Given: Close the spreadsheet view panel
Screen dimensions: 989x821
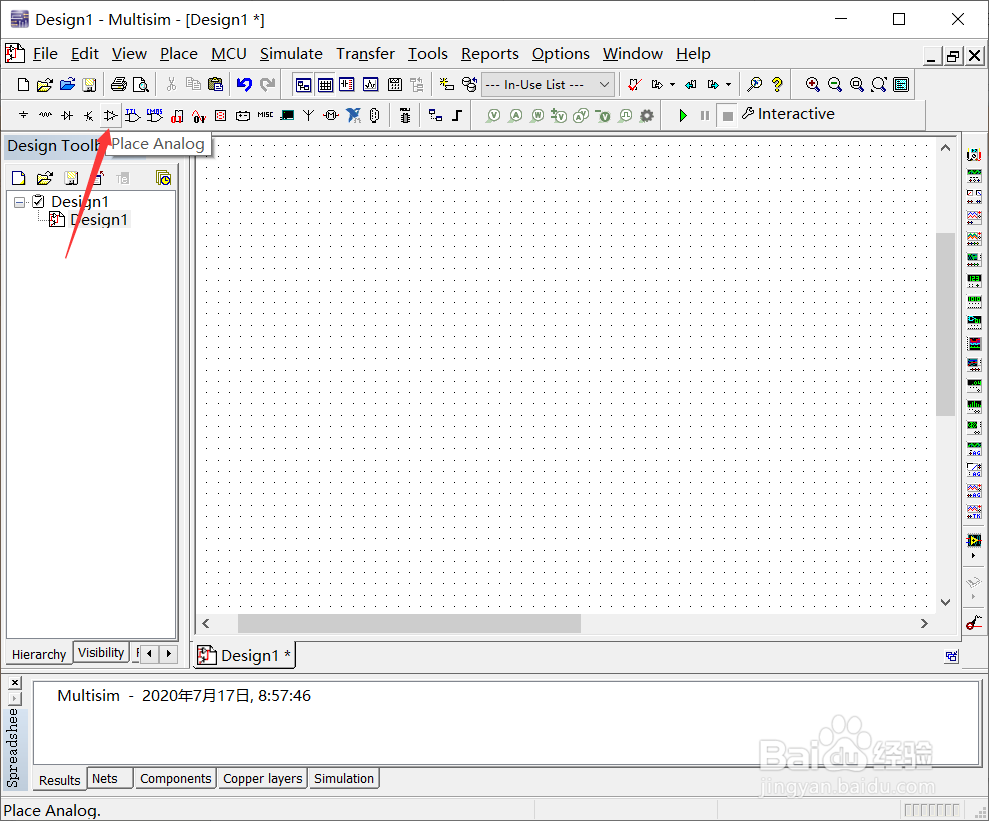Looking at the screenshot, I should 15,682.
